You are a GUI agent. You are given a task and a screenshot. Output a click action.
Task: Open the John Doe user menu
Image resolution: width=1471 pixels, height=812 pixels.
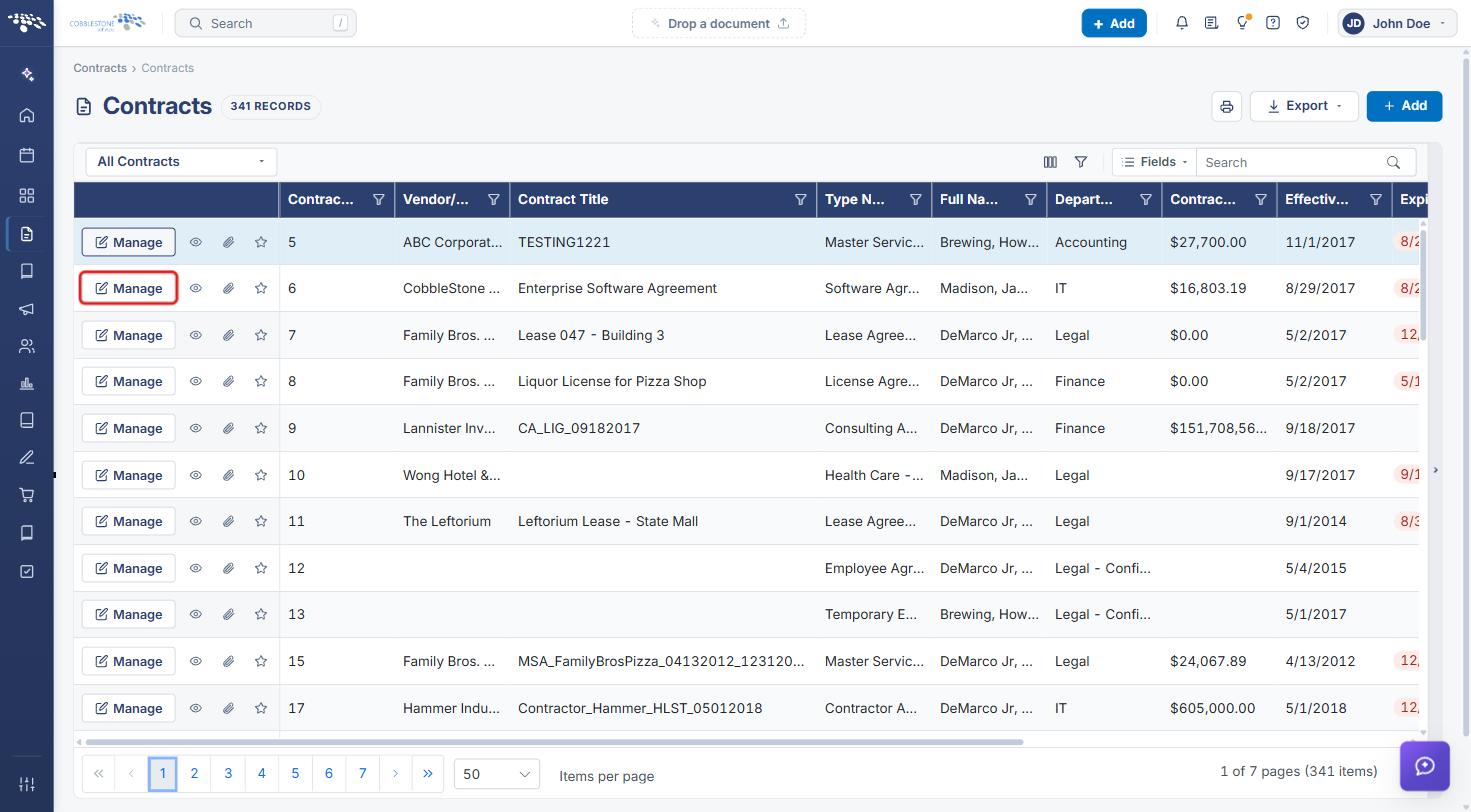(1397, 23)
